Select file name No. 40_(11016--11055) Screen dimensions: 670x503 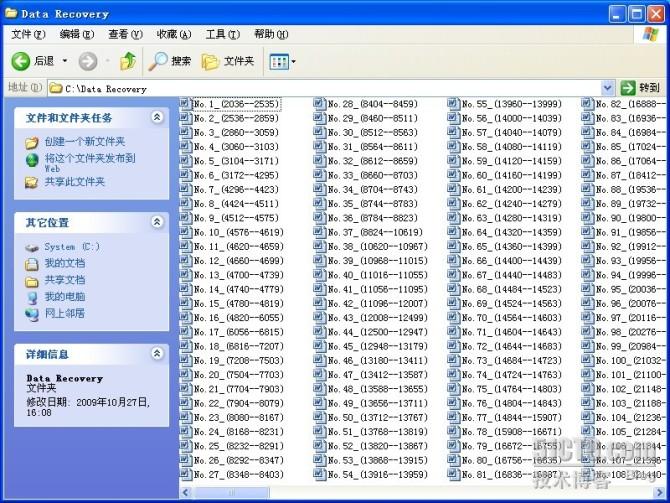(377, 275)
